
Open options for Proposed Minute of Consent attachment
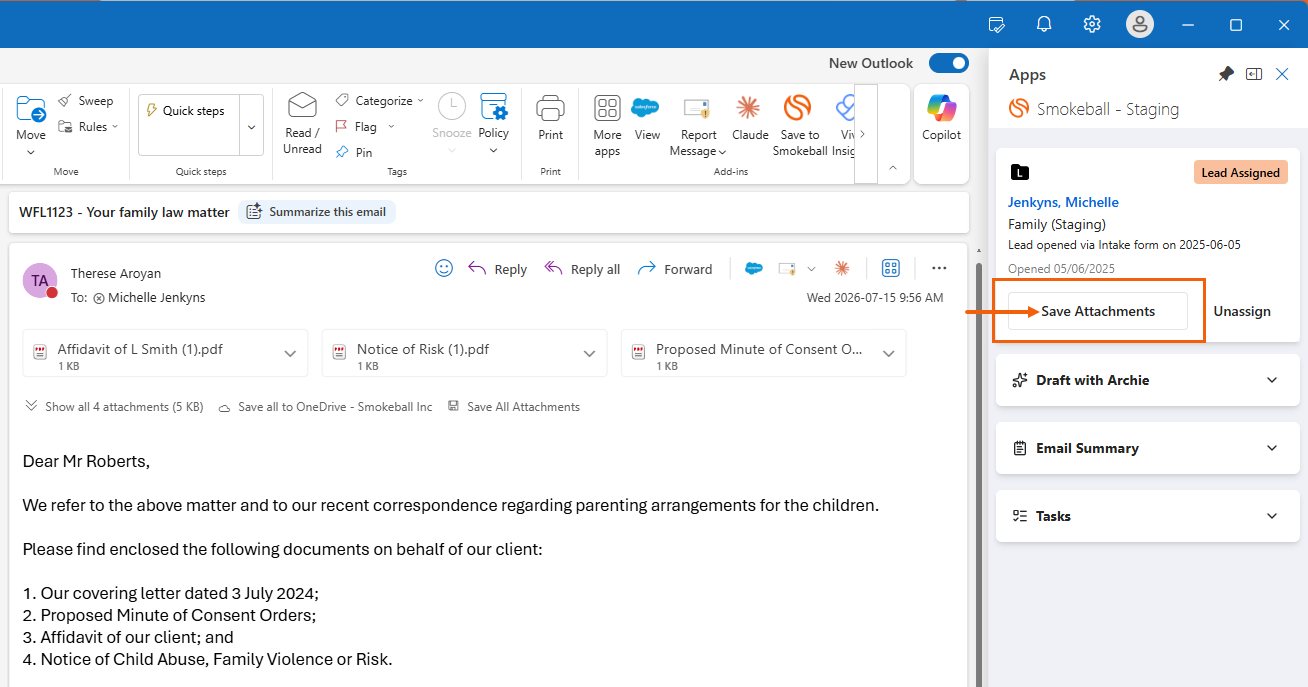point(888,353)
